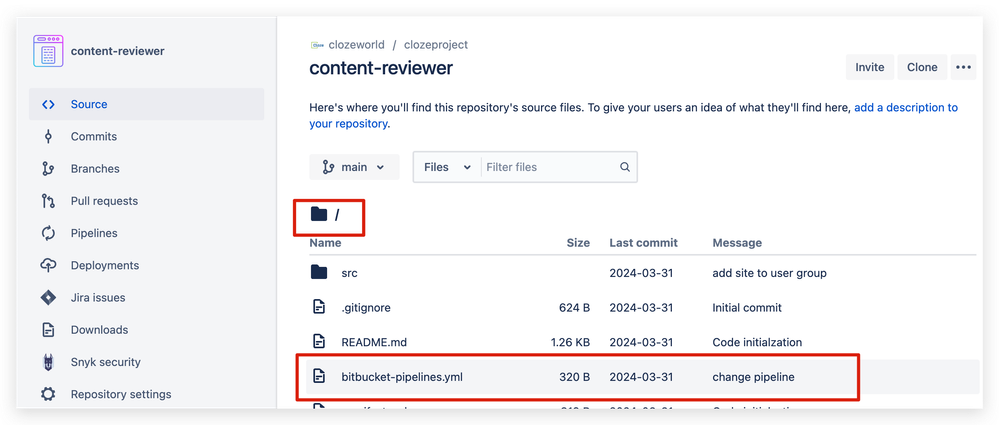The height and width of the screenshot is (425, 999).
Task: Click the content-reviewer repository avatar icon
Action: pyautogui.click(x=48, y=51)
